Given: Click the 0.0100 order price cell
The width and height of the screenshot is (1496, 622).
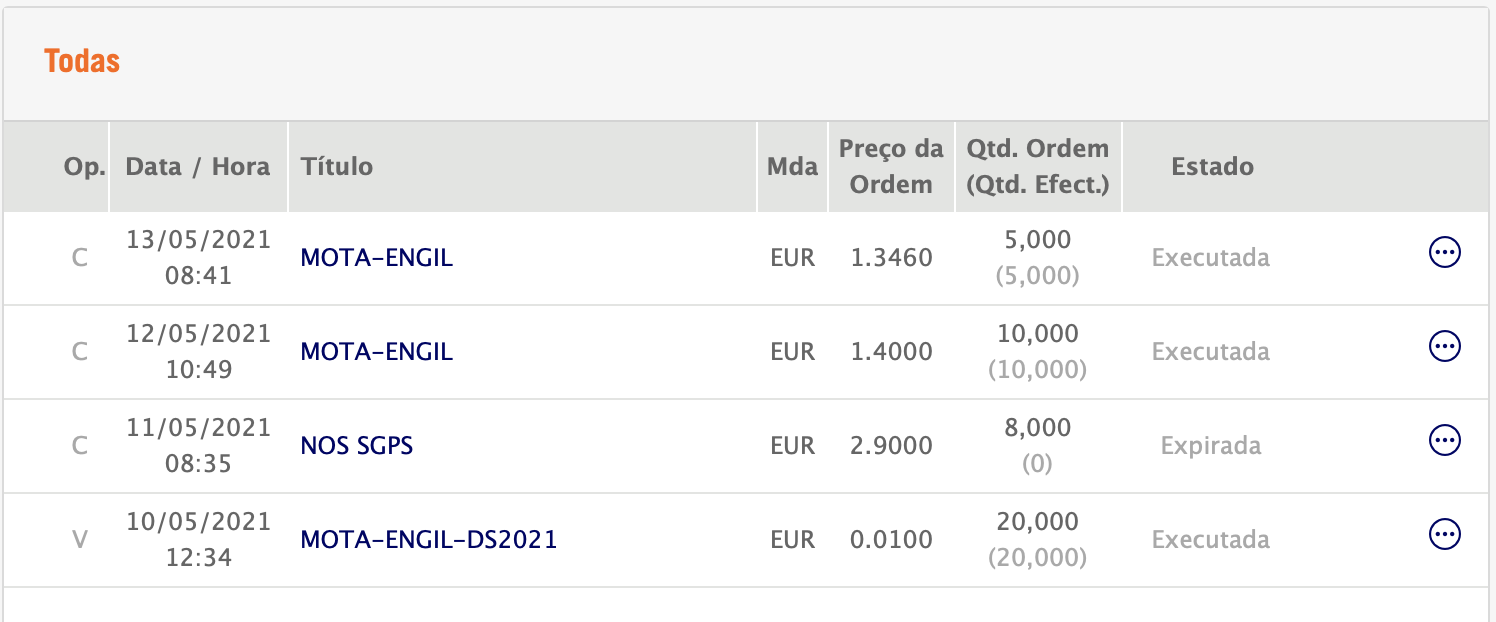Looking at the screenshot, I should pos(891,540).
